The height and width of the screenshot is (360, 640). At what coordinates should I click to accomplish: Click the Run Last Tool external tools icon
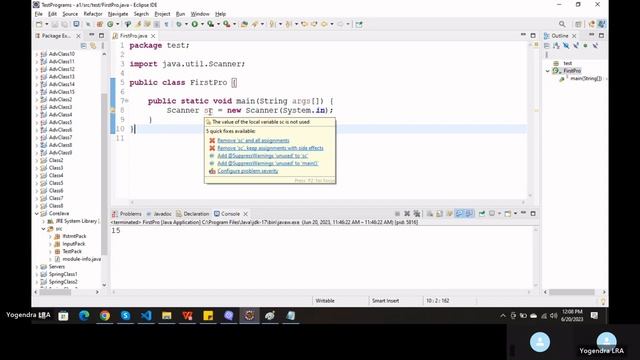click(227, 24)
